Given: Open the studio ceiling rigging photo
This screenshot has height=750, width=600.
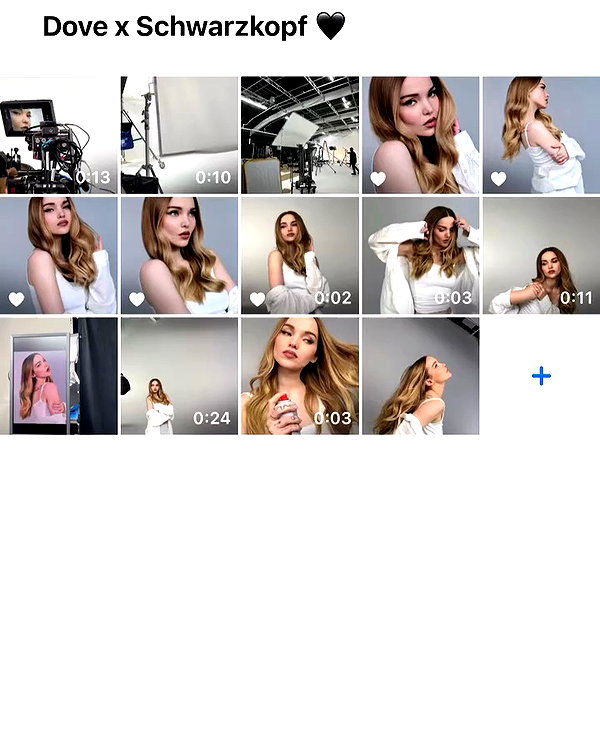Looking at the screenshot, I should pos(300,135).
